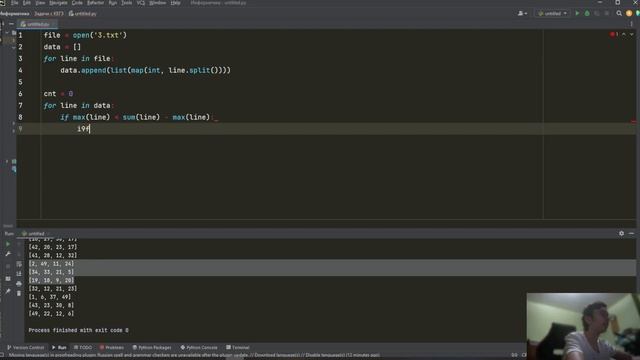Go to previous highlighted error arrow

click(624, 34)
